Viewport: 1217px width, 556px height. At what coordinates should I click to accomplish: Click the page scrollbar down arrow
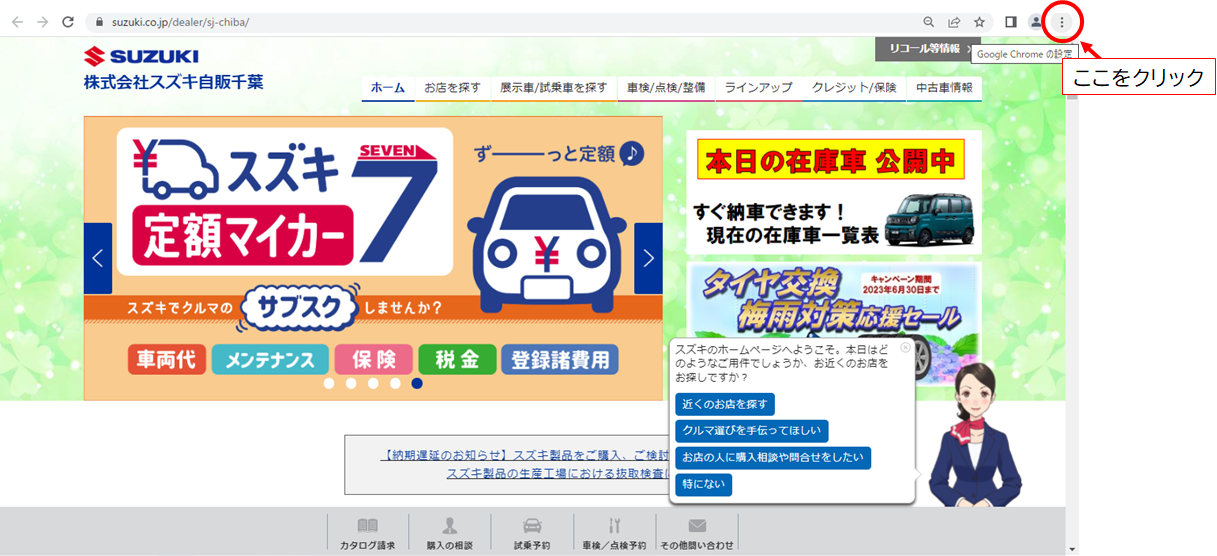coord(1072,549)
